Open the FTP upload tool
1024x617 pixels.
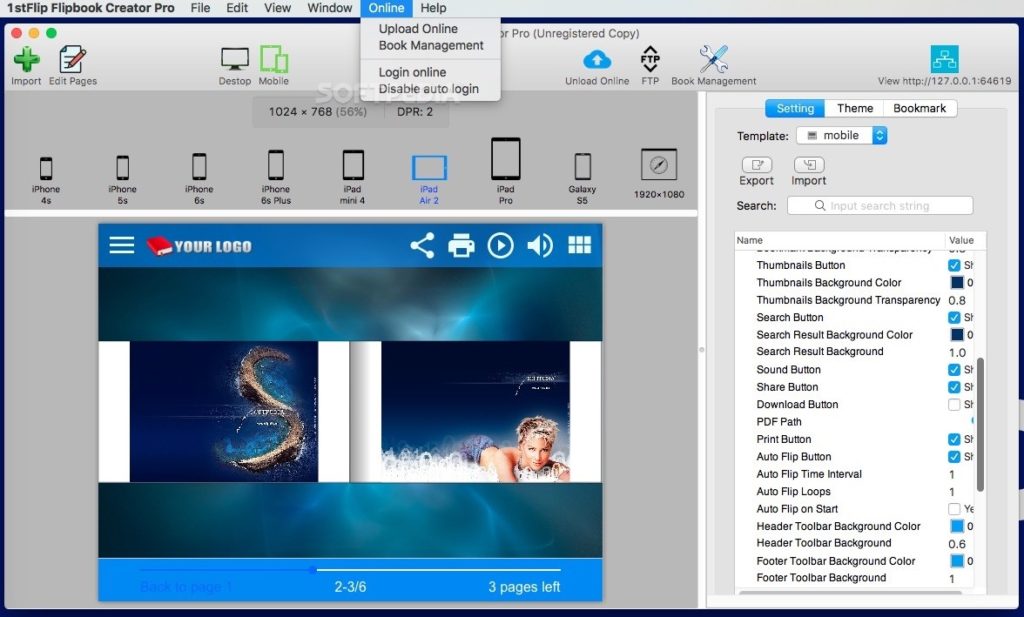(650, 59)
